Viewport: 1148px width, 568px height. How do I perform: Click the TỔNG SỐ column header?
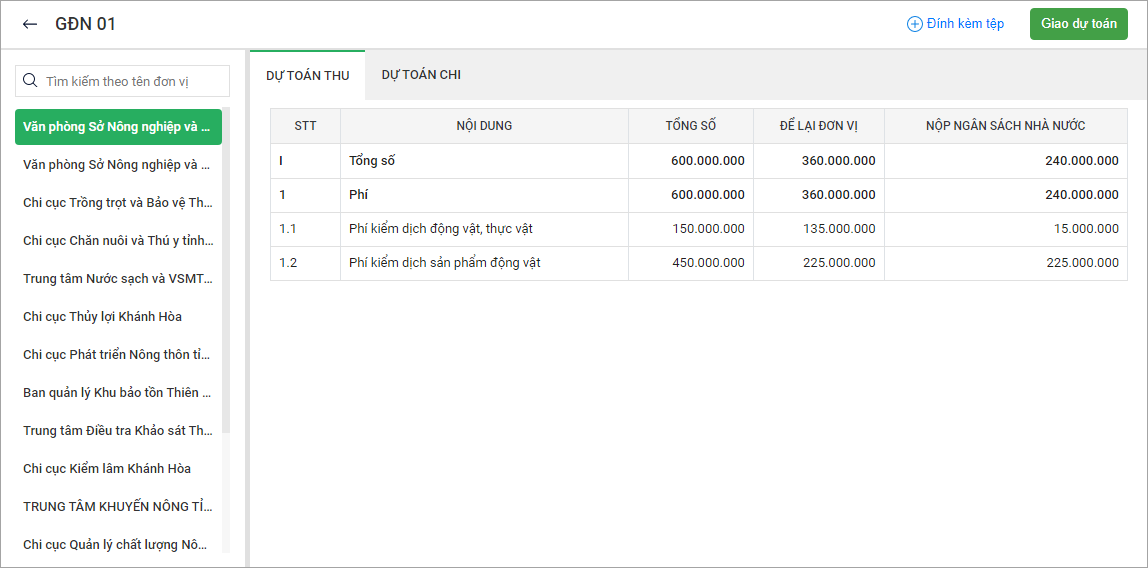point(690,126)
